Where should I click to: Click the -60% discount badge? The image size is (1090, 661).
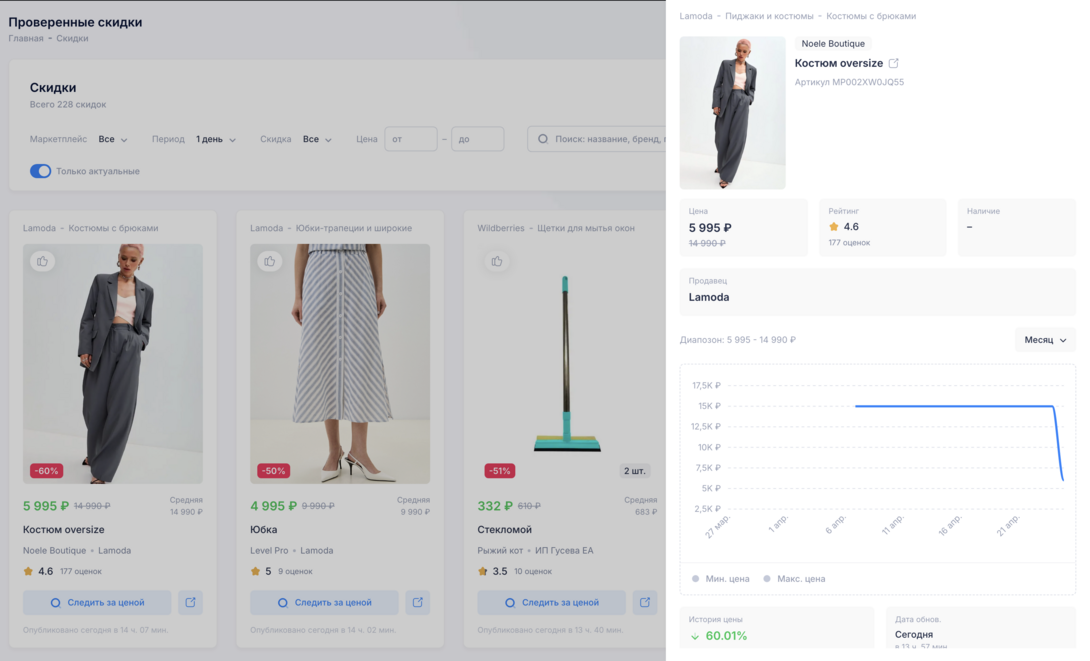click(47, 471)
